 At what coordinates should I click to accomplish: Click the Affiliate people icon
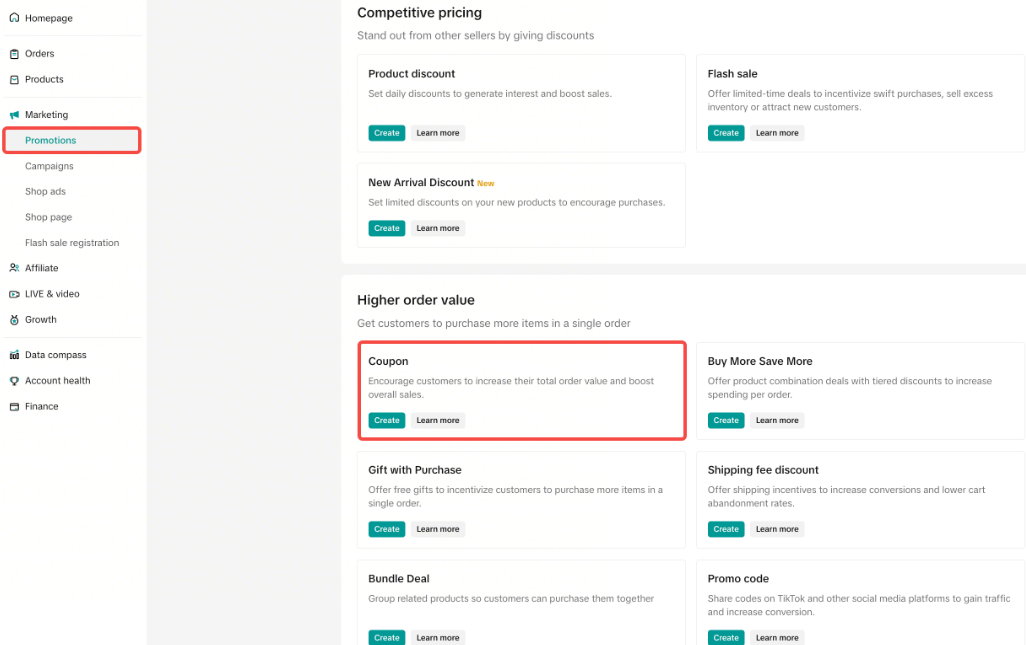[x=14, y=268]
